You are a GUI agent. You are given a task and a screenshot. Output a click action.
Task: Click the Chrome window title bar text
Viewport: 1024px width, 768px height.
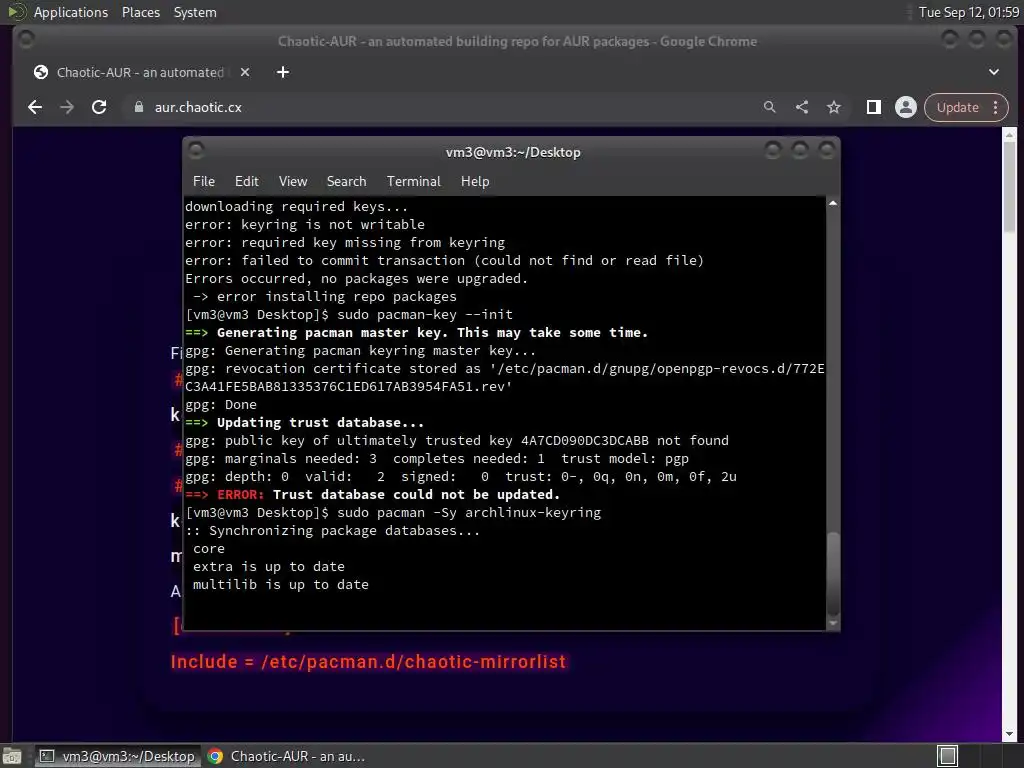tap(517, 41)
